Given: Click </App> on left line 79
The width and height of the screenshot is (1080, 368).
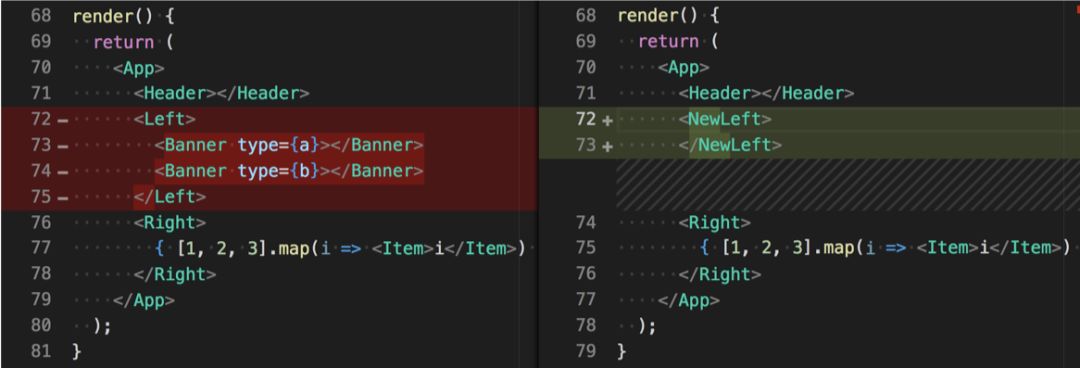Looking at the screenshot, I should click(144, 300).
